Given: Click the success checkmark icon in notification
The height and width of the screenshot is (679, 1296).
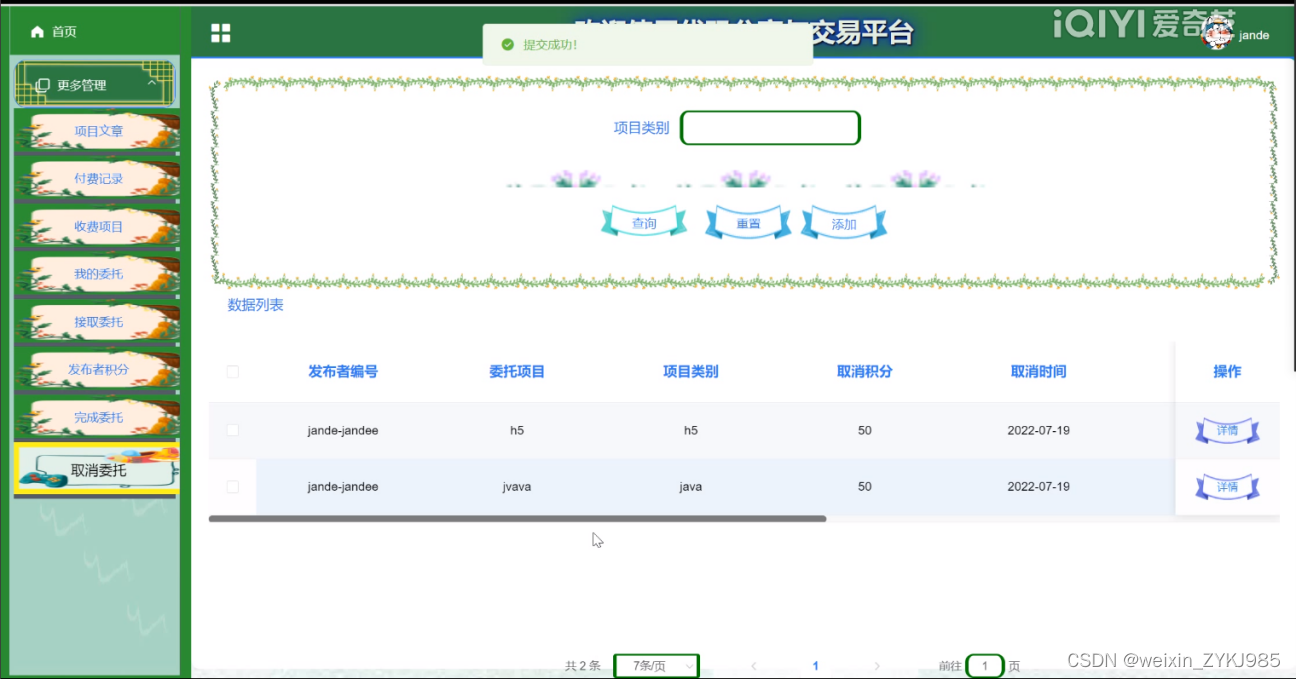Looking at the screenshot, I should pos(508,45).
